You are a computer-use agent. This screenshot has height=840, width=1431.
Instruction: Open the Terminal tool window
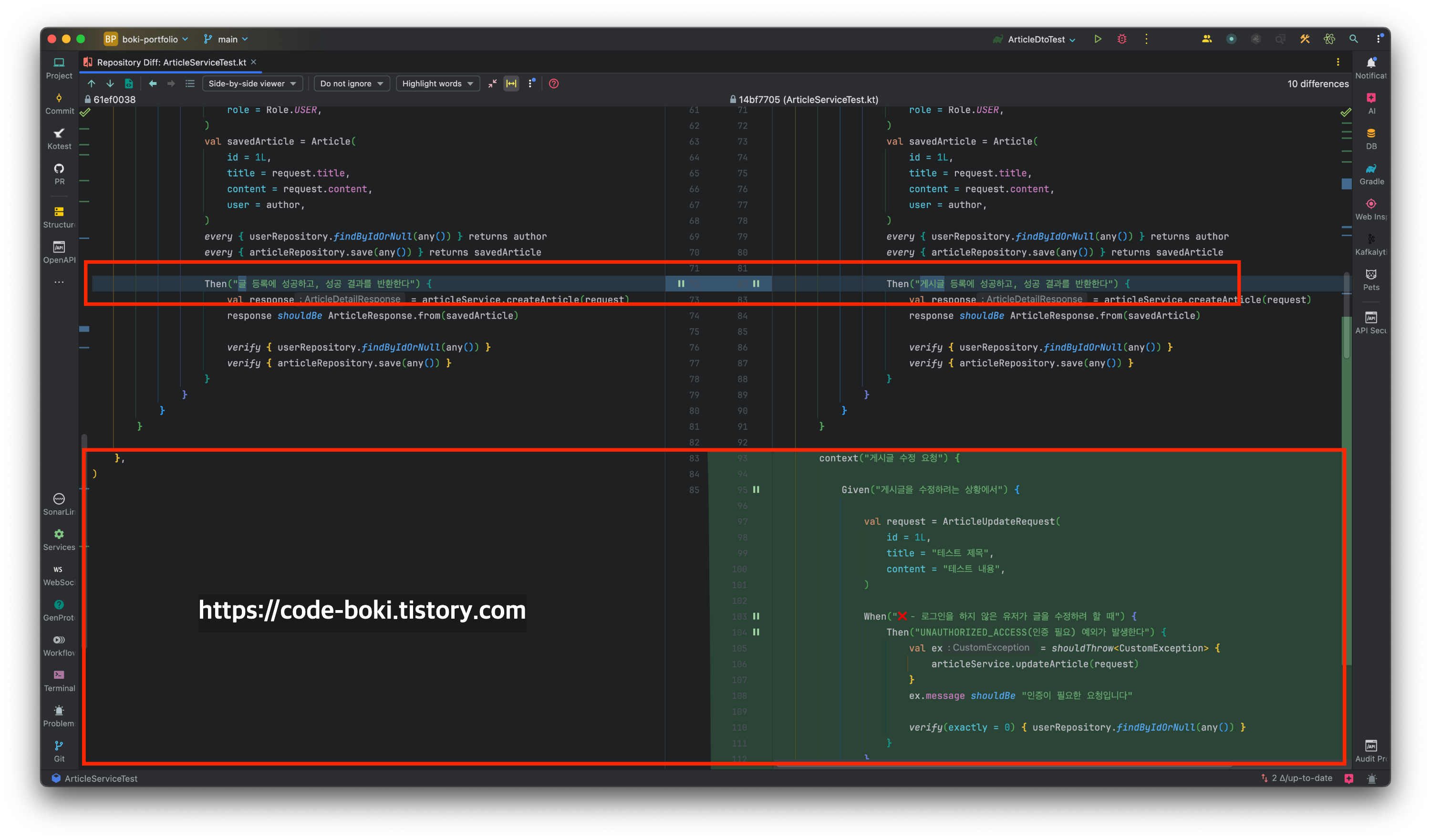point(59,680)
